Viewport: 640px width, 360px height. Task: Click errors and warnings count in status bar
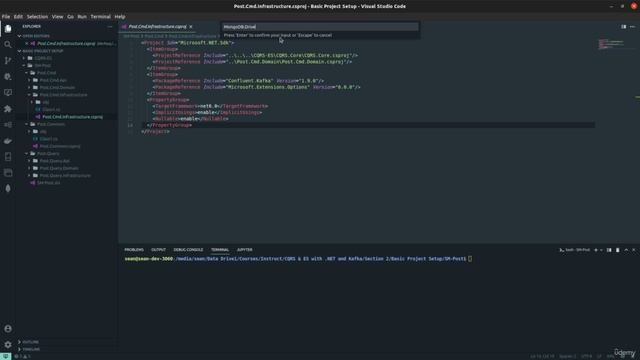coord(23,356)
